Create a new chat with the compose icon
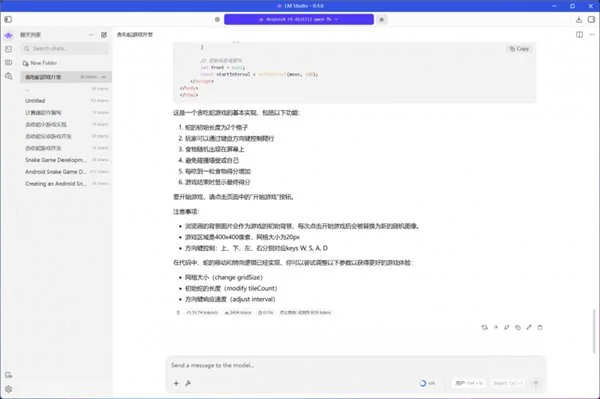This screenshot has width=600, height=399. tap(104, 35)
